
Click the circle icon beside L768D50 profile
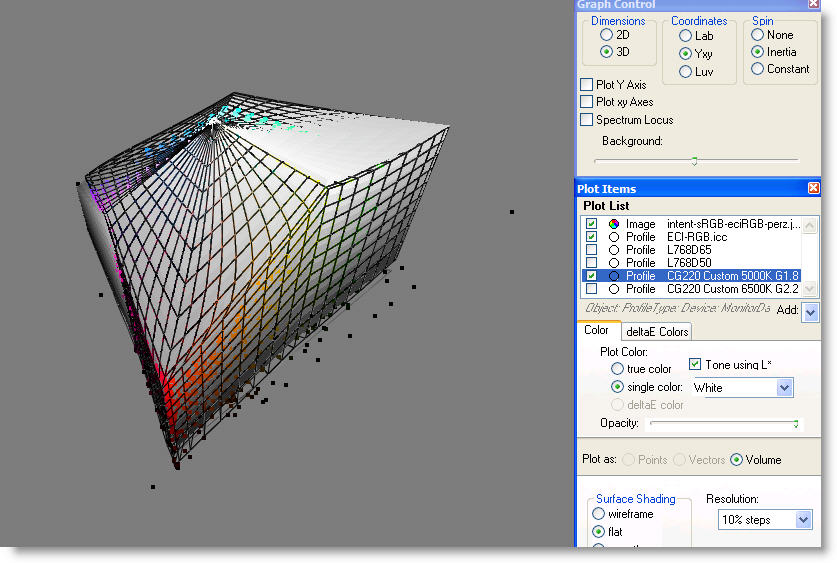(x=614, y=263)
